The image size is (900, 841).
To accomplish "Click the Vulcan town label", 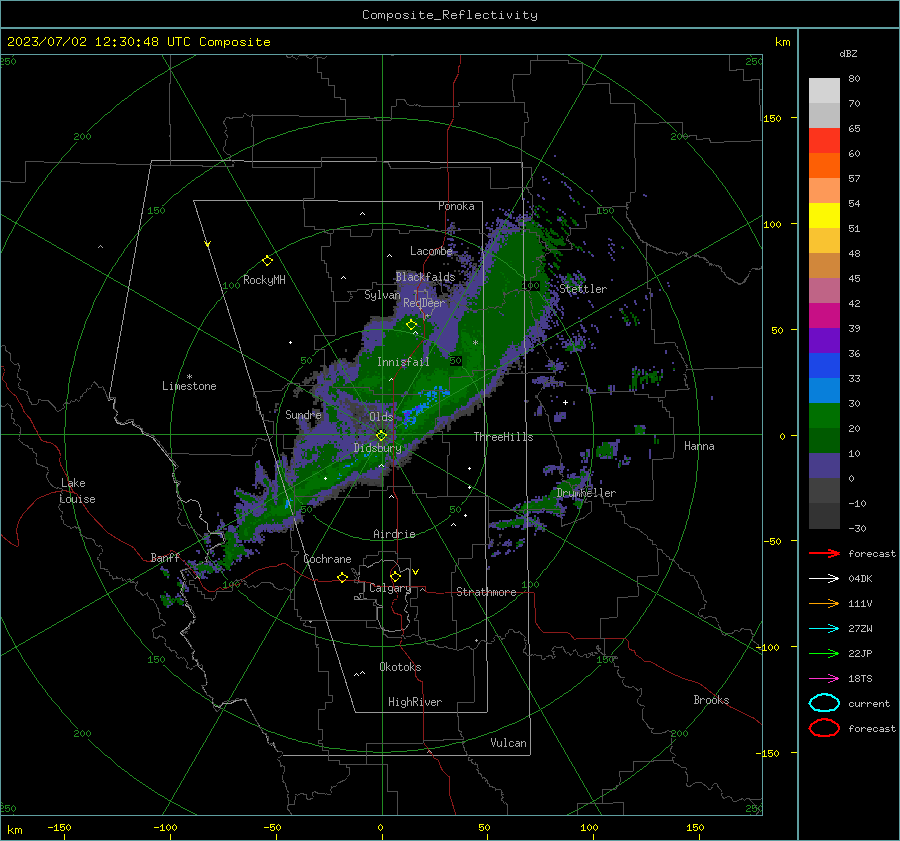I will point(508,743).
